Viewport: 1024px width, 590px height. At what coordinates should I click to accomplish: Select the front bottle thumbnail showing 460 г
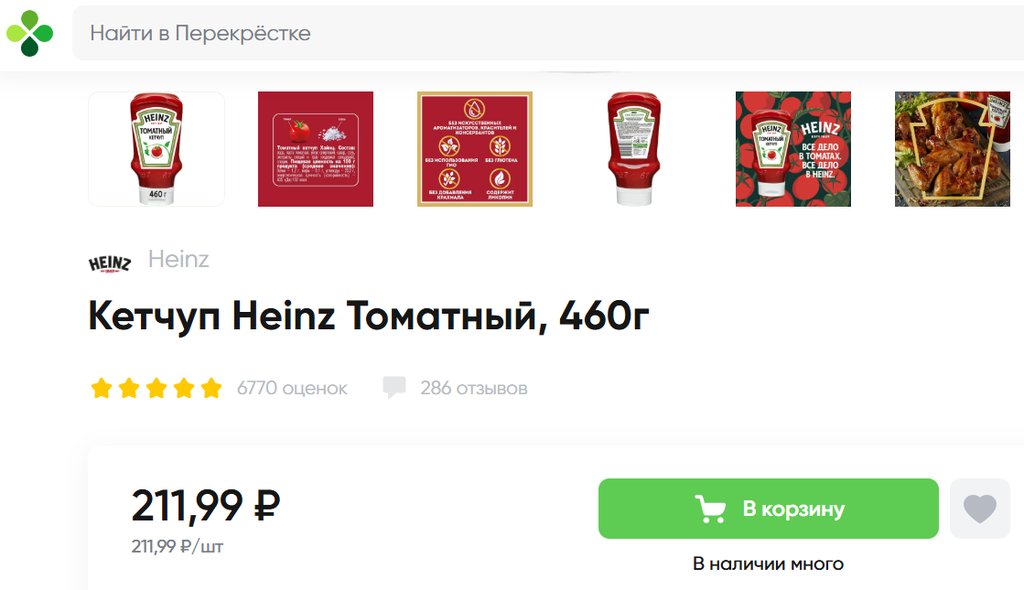point(156,149)
